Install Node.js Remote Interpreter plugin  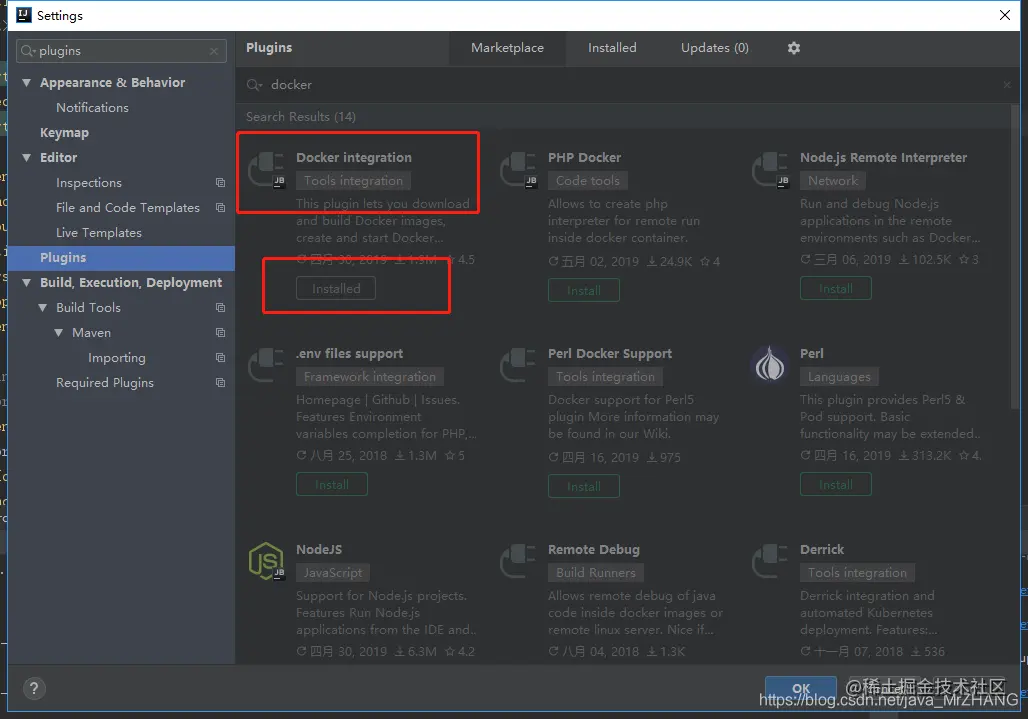[835, 288]
